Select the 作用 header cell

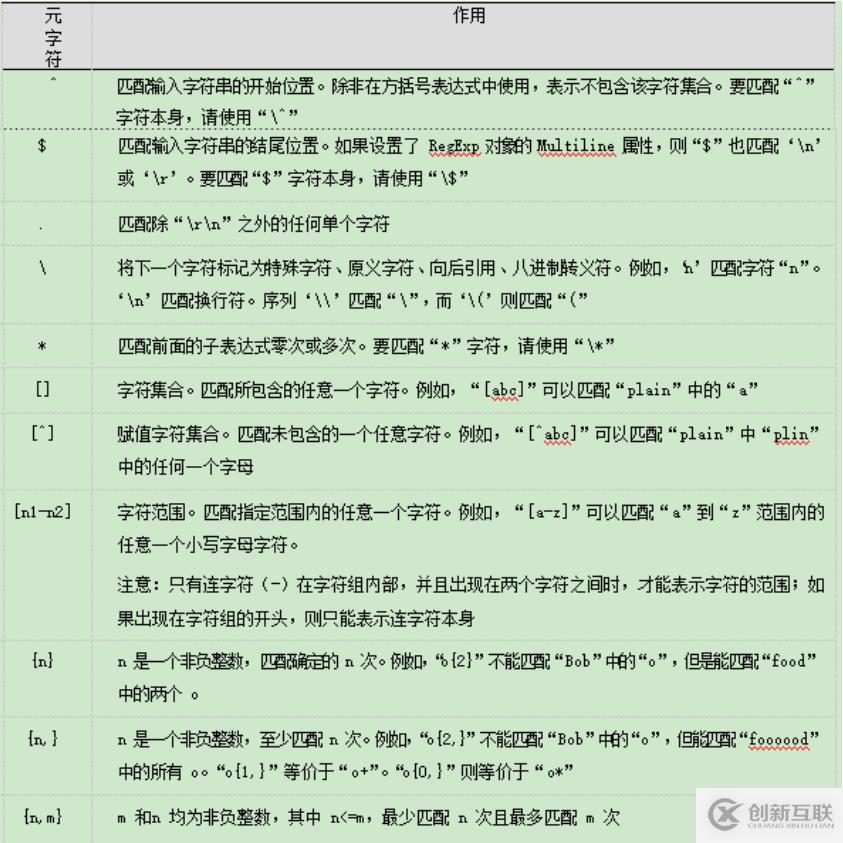tap(470, 16)
